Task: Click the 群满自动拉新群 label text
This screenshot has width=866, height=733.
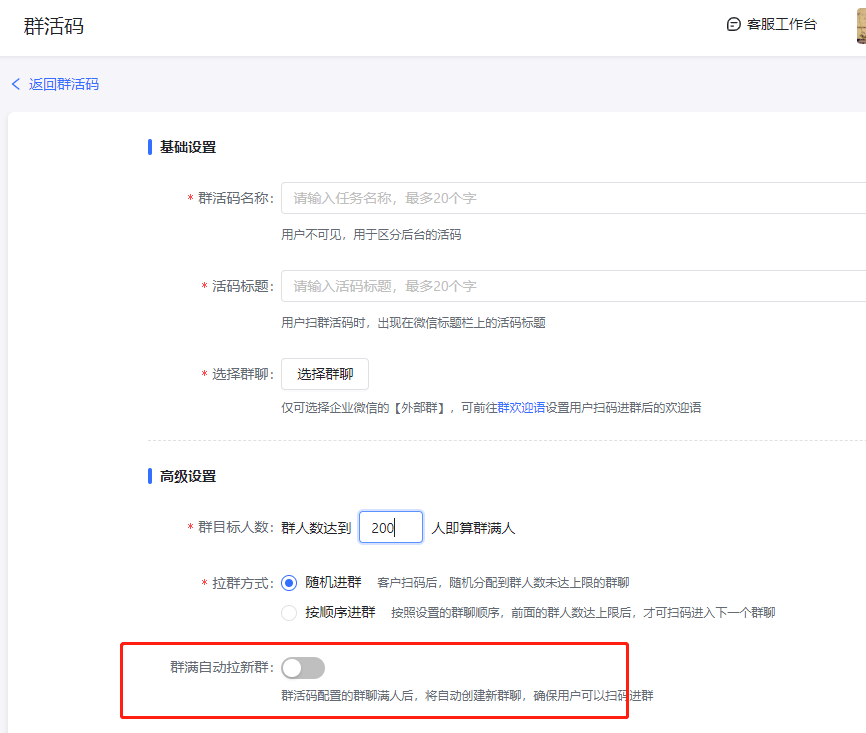Action: (x=221, y=667)
